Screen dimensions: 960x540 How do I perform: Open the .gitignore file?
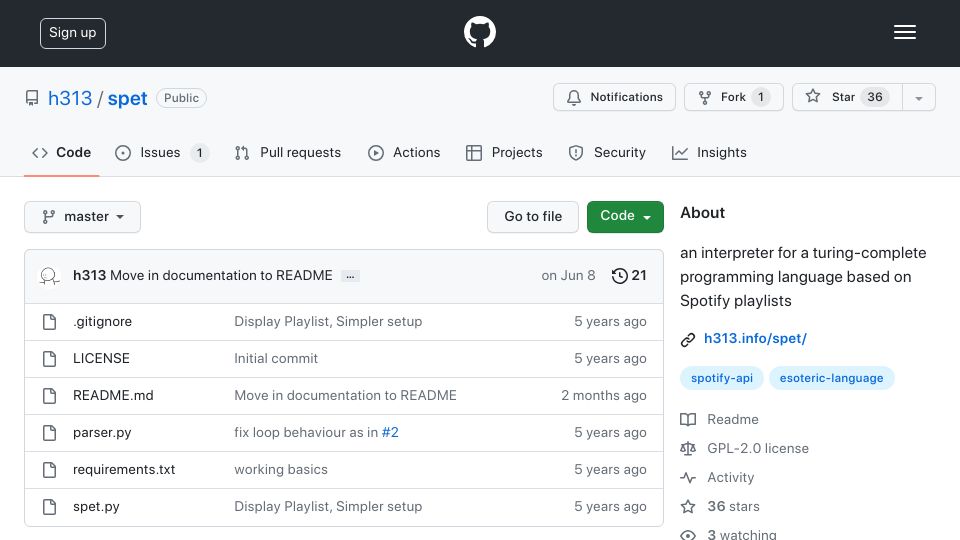coord(102,321)
